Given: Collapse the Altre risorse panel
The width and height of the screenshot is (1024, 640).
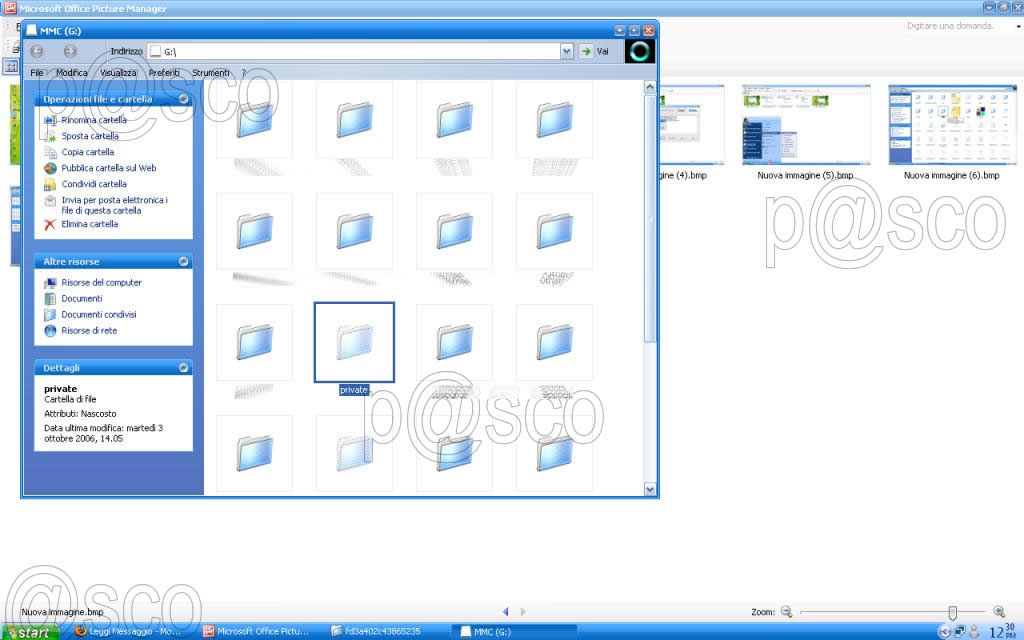Looking at the screenshot, I should 184,261.
